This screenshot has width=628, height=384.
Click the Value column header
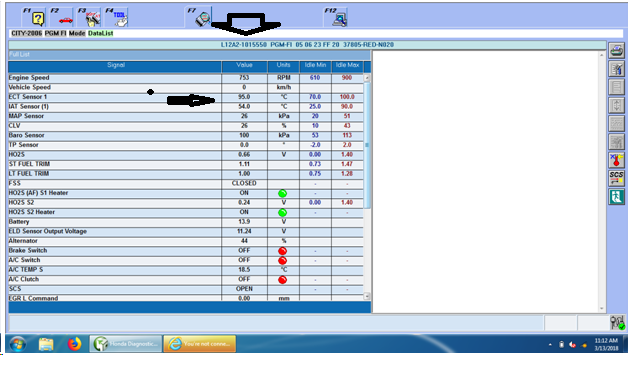[x=244, y=66]
